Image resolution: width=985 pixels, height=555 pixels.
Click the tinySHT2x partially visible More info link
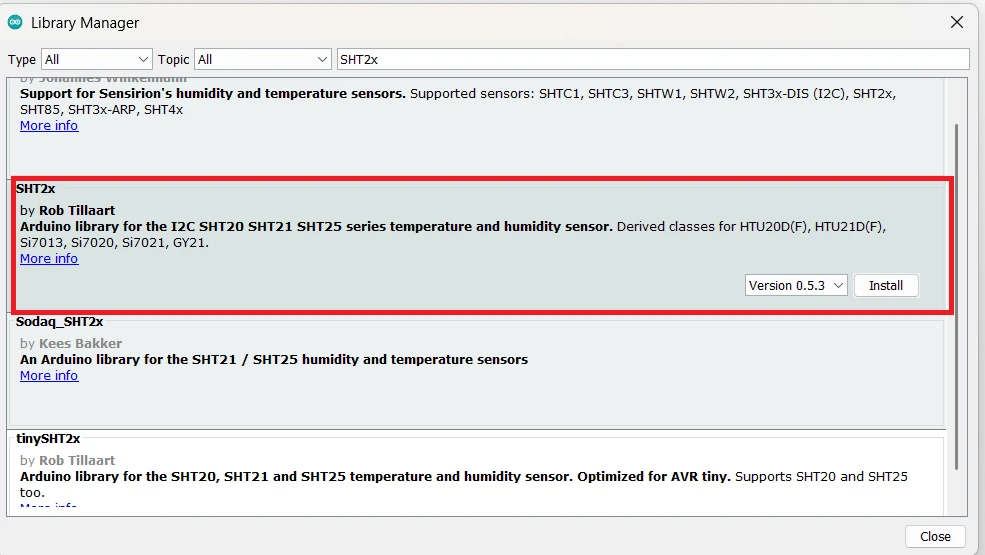[49, 506]
